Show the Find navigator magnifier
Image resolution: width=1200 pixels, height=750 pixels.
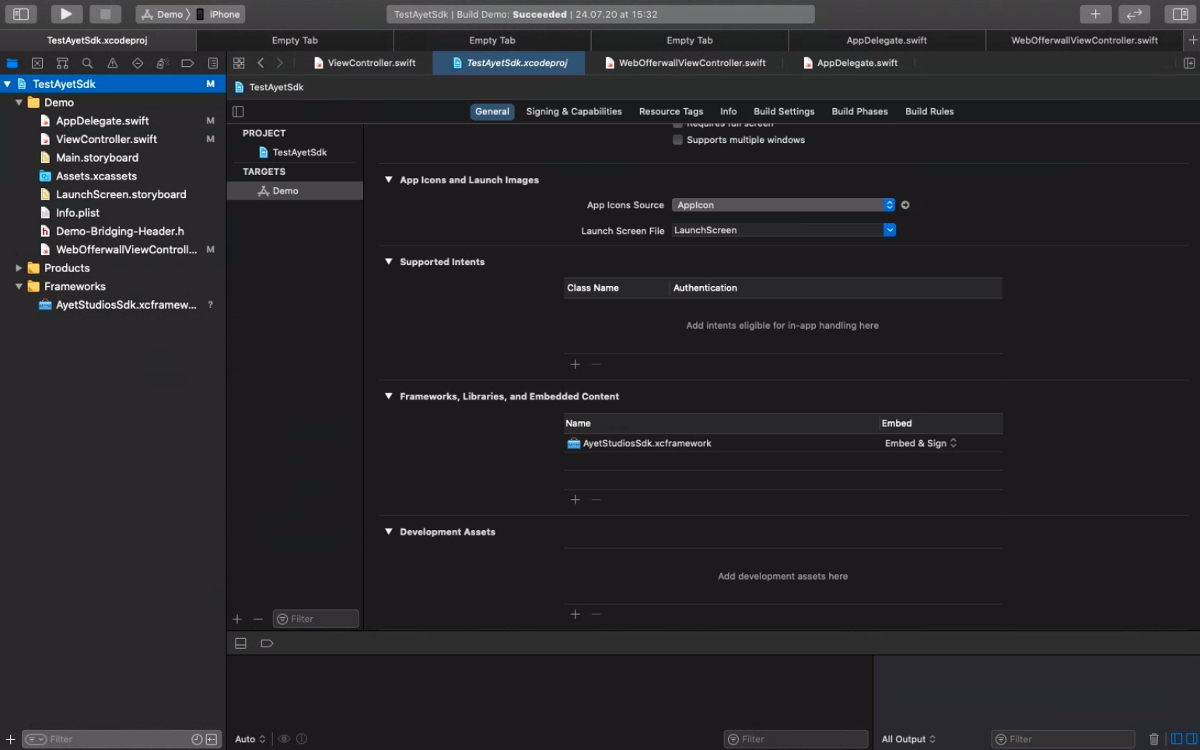(x=87, y=62)
